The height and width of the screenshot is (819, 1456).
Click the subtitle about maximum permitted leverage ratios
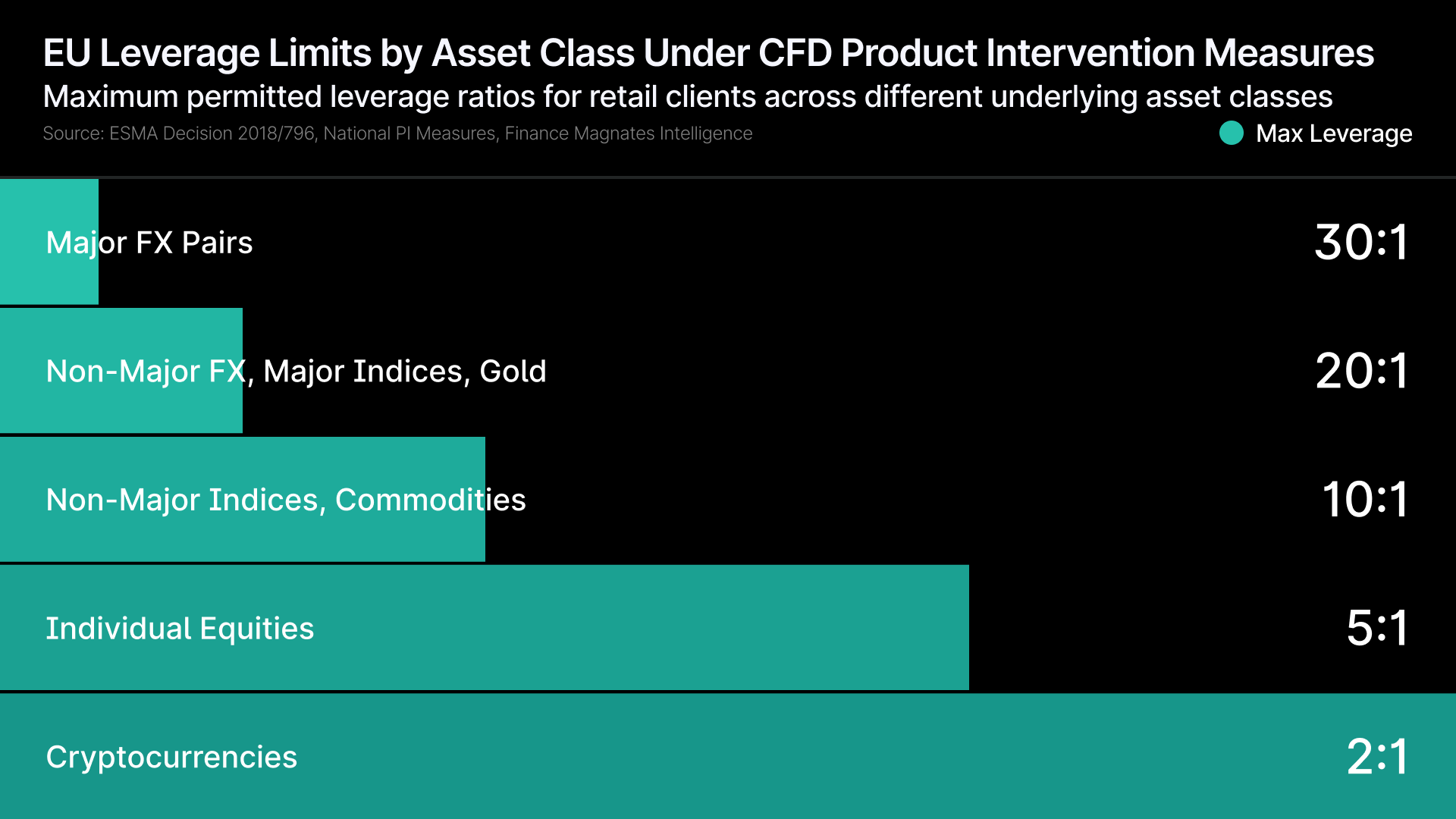(x=687, y=96)
